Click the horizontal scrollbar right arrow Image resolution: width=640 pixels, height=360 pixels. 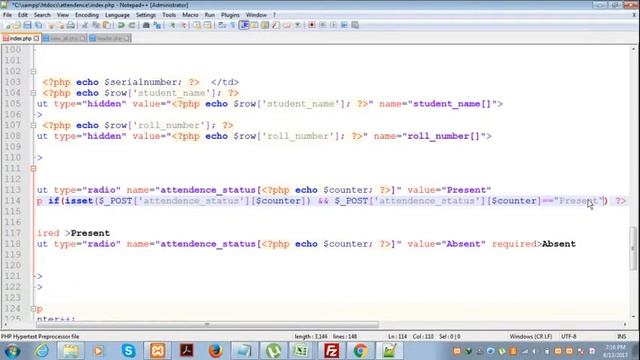click(625, 324)
